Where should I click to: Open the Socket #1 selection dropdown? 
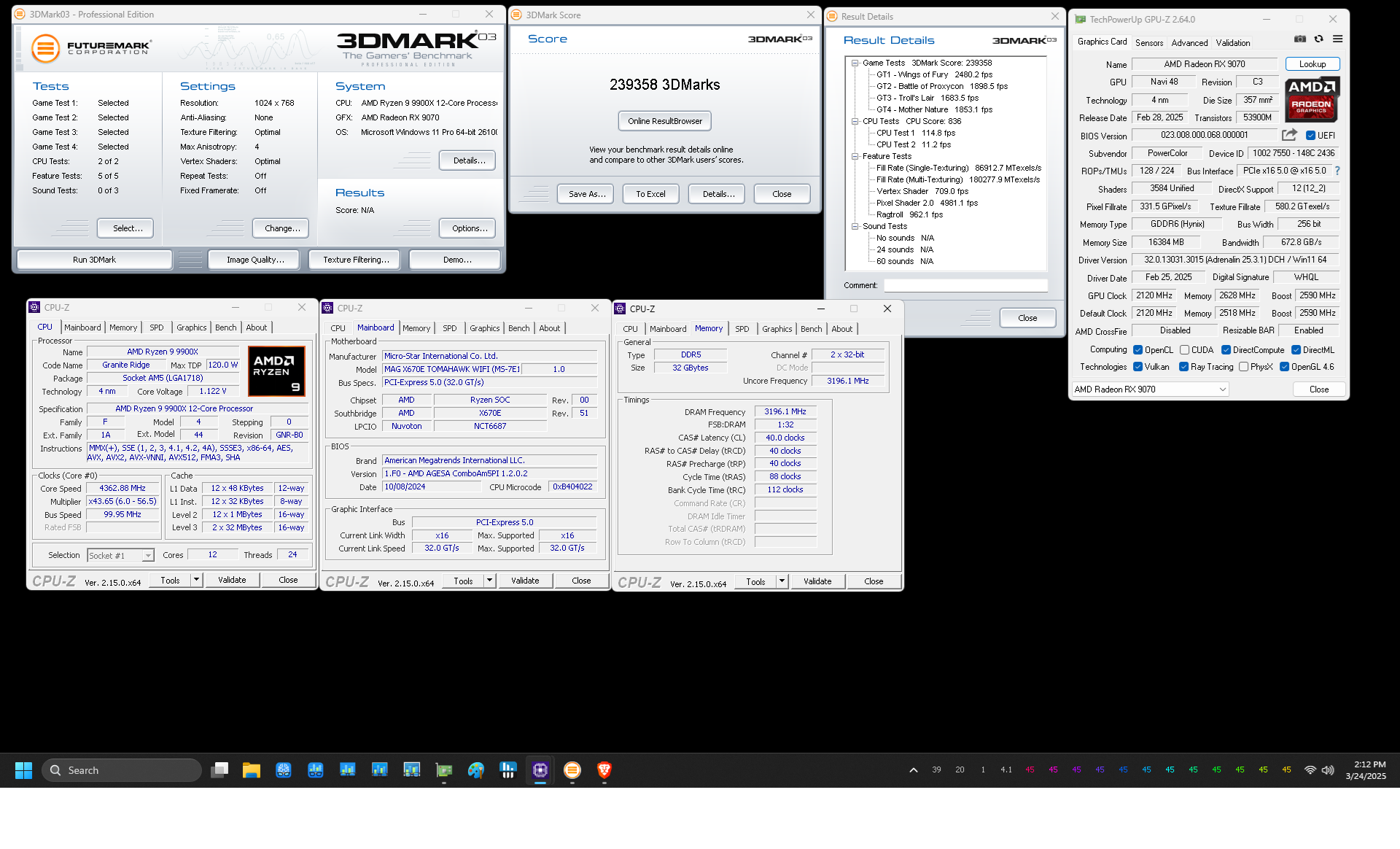[120, 556]
